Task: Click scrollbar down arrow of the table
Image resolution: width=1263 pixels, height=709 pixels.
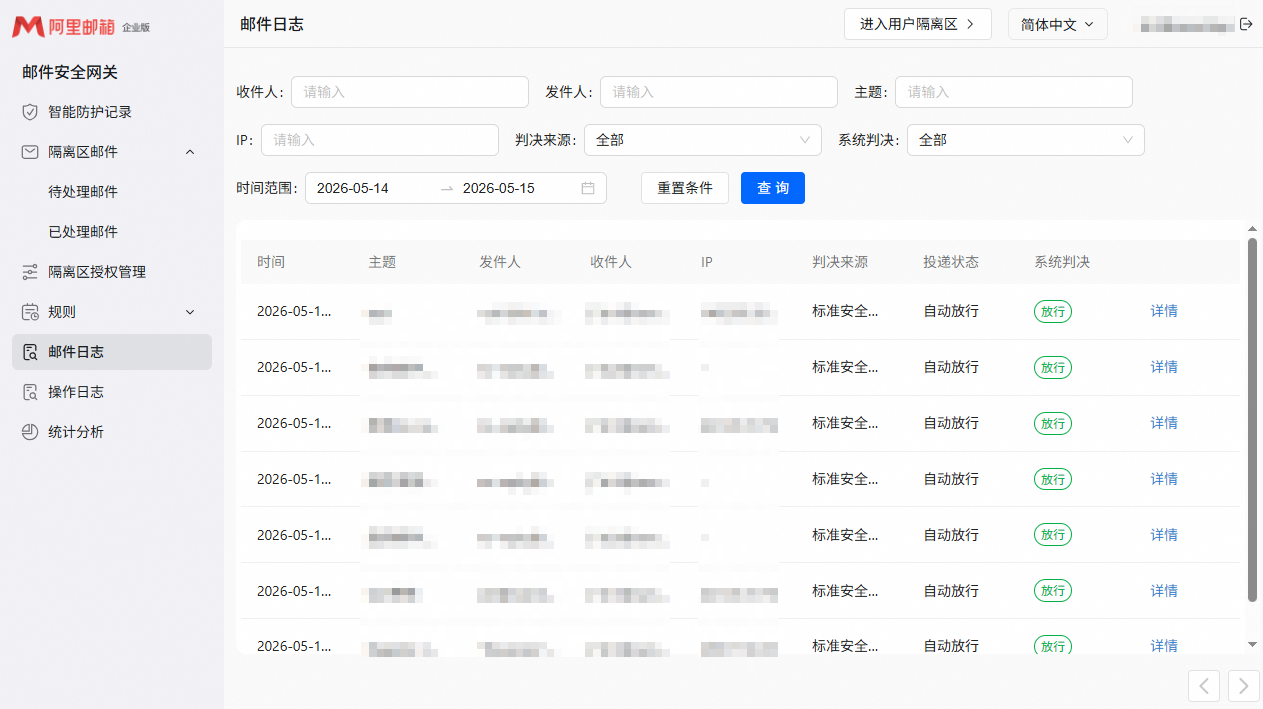Action: click(x=1252, y=645)
